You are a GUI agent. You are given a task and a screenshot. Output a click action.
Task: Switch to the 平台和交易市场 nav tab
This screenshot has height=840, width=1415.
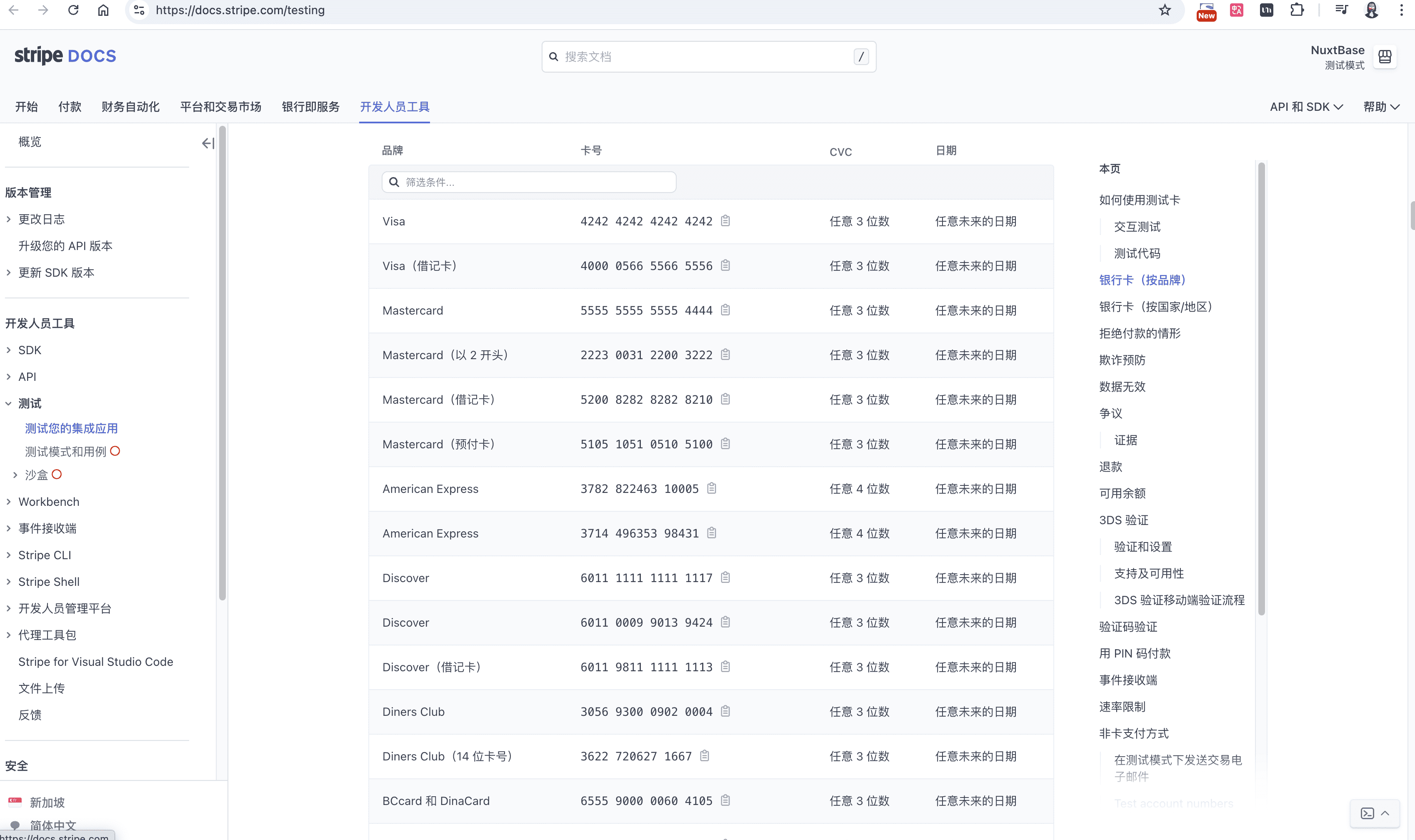click(x=221, y=107)
